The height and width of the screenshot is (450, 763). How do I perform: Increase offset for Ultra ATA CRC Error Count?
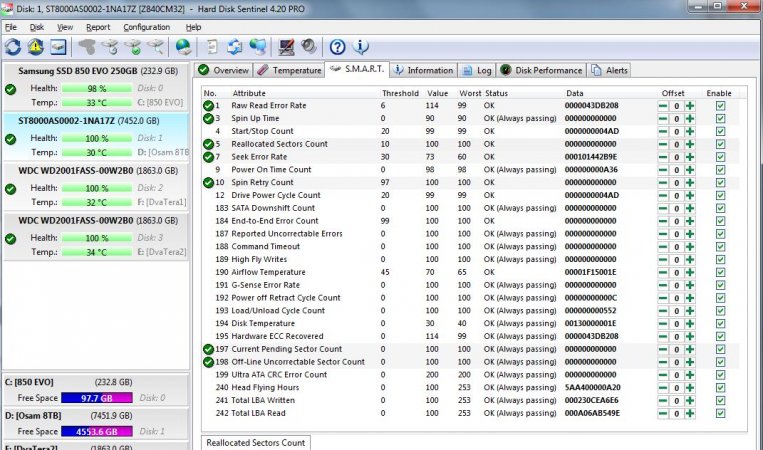[x=690, y=375]
